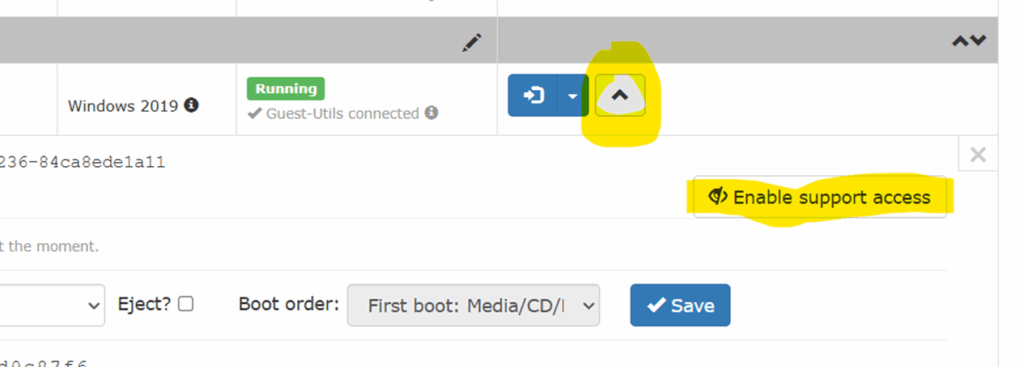Image resolution: width=1024 pixels, height=367 pixels.
Task: Open the Boot order dropdown
Action: point(473,305)
